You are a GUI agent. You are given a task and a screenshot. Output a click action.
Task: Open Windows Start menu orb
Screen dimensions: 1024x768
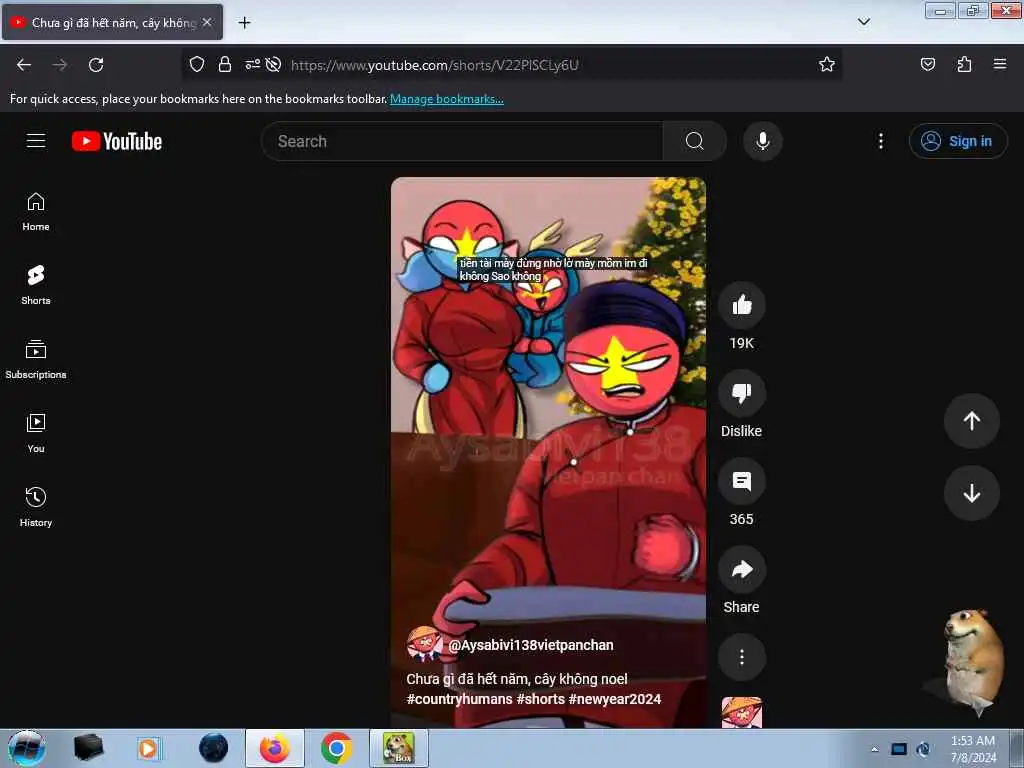pyautogui.click(x=26, y=748)
